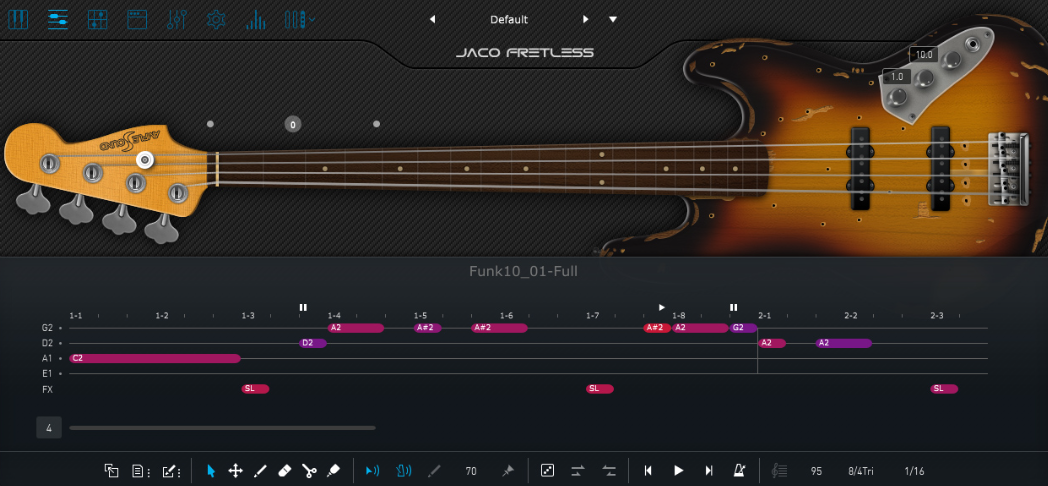Image resolution: width=1048 pixels, height=486 pixels.
Task: Select the D2 note on D2 string
Action: pyautogui.click(x=313, y=343)
